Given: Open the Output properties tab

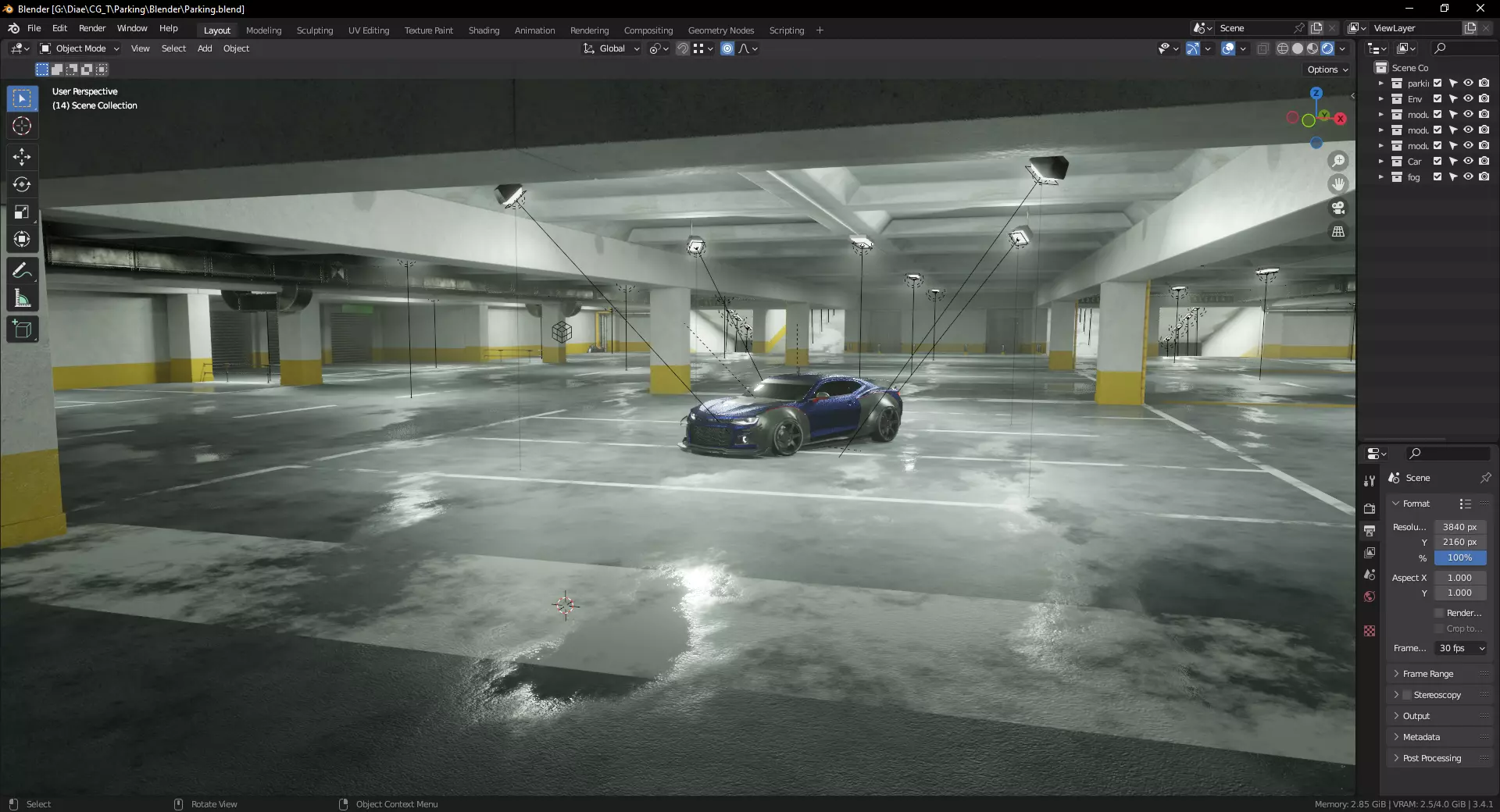Looking at the screenshot, I should pyautogui.click(x=1370, y=531).
